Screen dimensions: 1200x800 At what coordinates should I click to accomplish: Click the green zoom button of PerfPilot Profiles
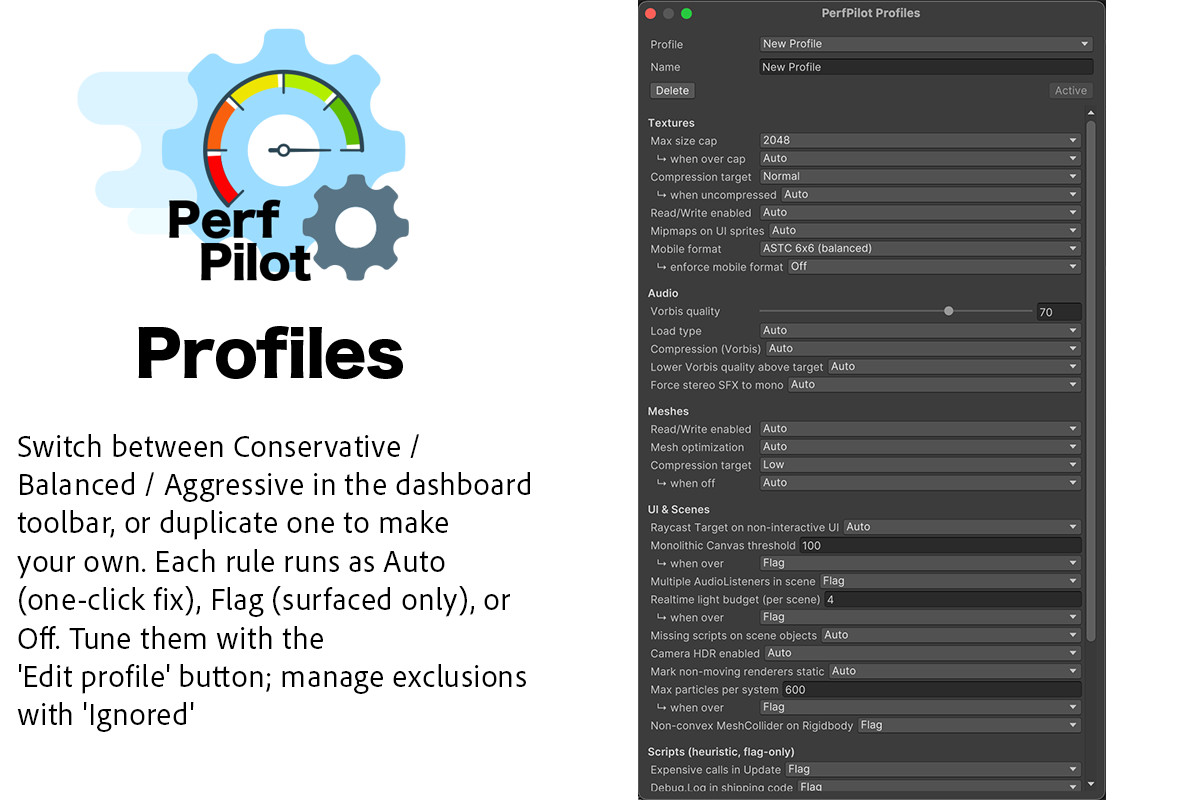point(686,13)
